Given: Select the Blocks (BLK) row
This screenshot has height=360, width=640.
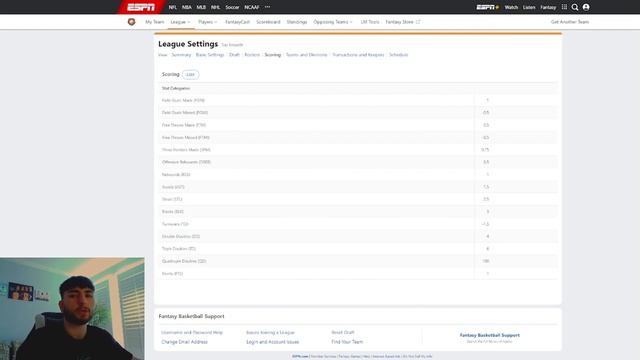Looking at the screenshot, I should 358,211.
